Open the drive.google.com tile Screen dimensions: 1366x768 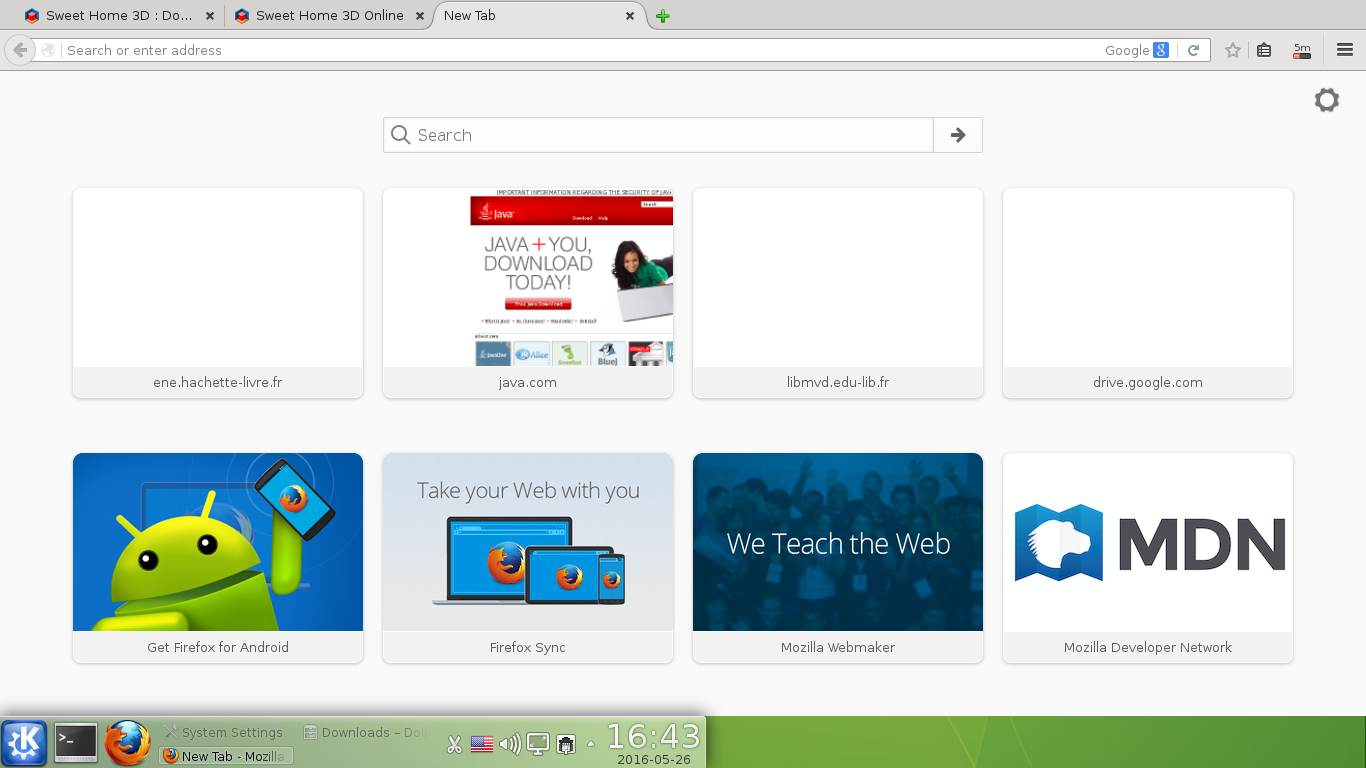pyautogui.click(x=1148, y=293)
